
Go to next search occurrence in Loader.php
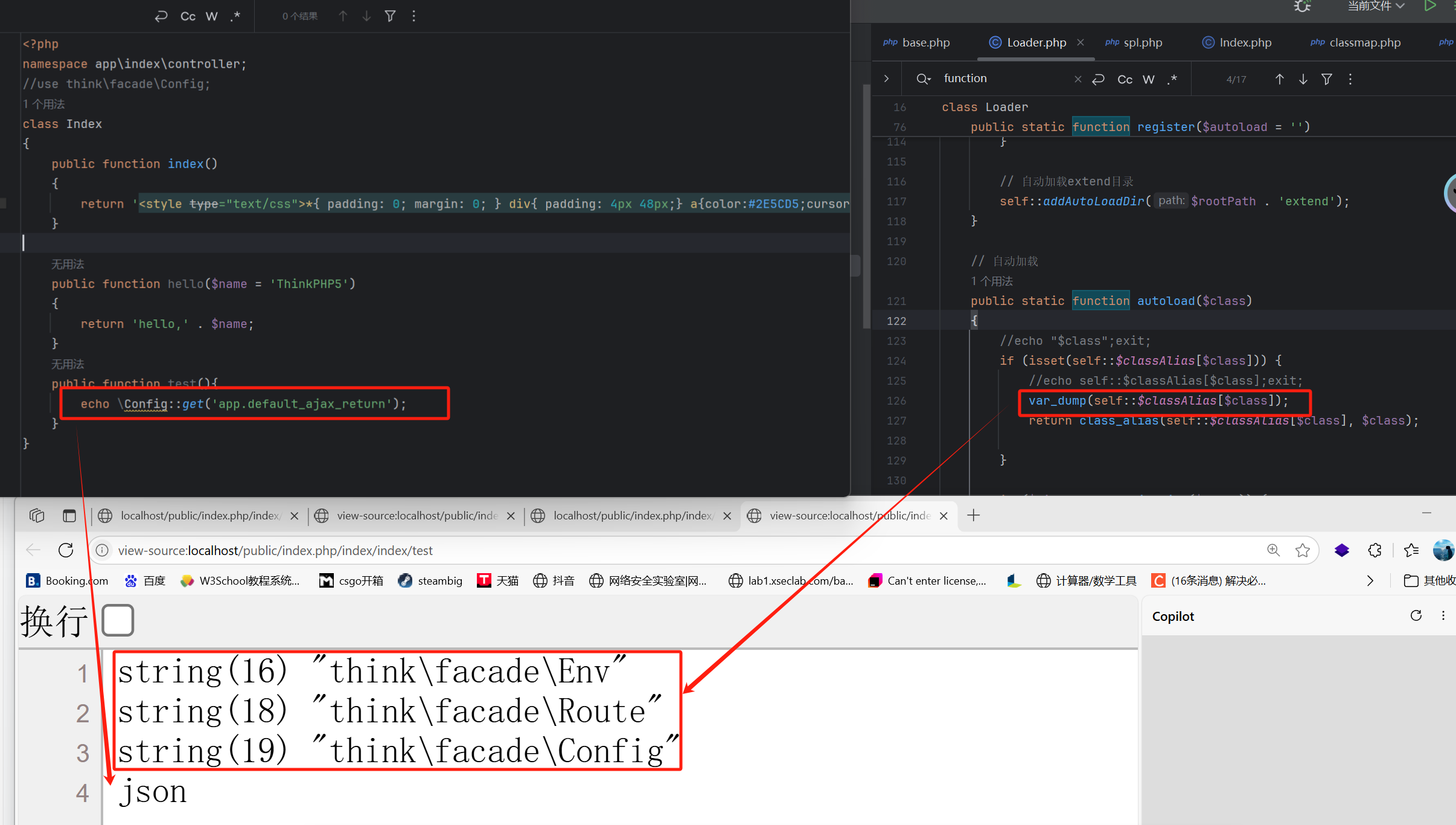click(x=1303, y=79)
